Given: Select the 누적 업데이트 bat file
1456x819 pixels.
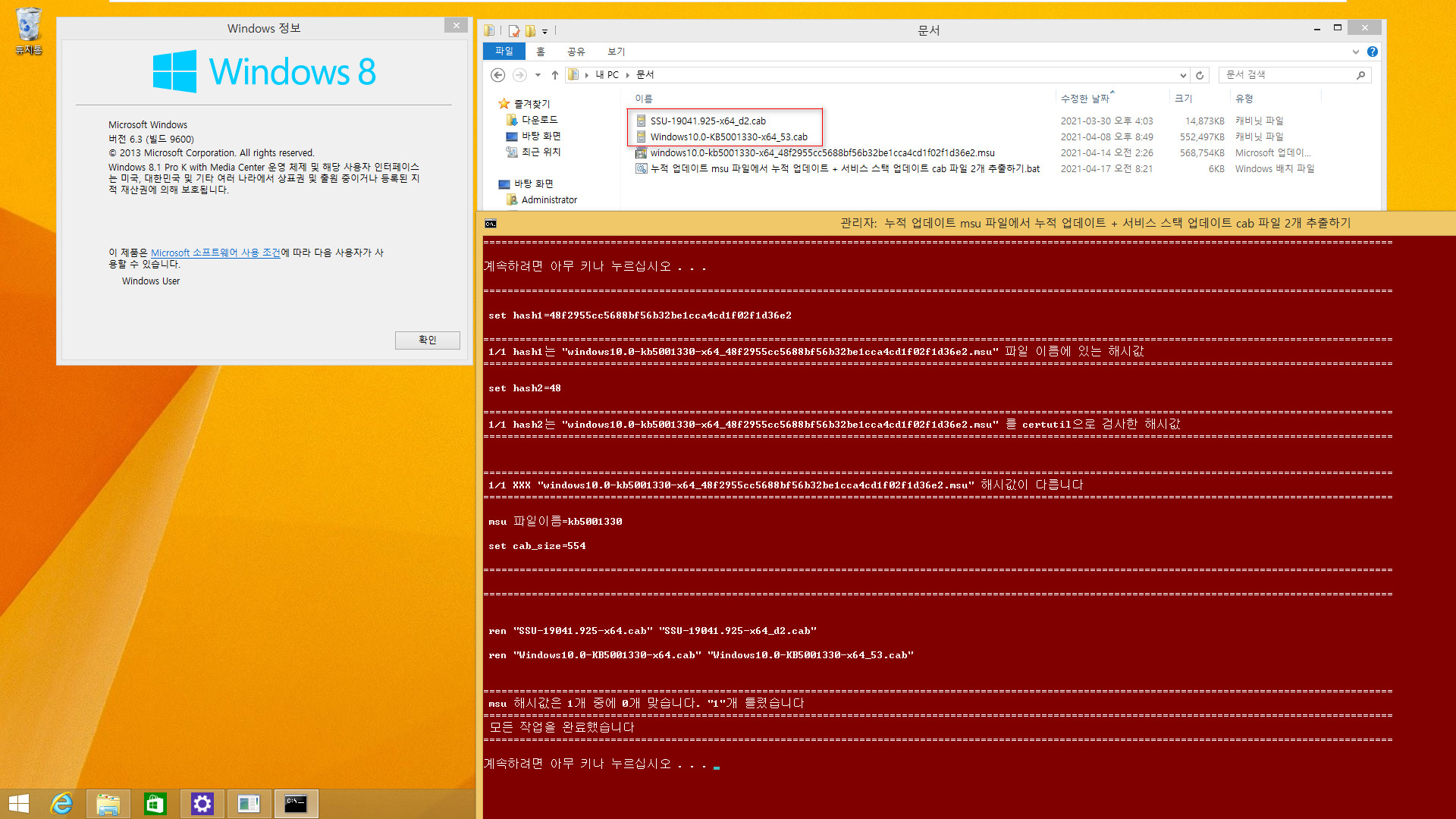Looking at the screenshot, I should point(846,169).
